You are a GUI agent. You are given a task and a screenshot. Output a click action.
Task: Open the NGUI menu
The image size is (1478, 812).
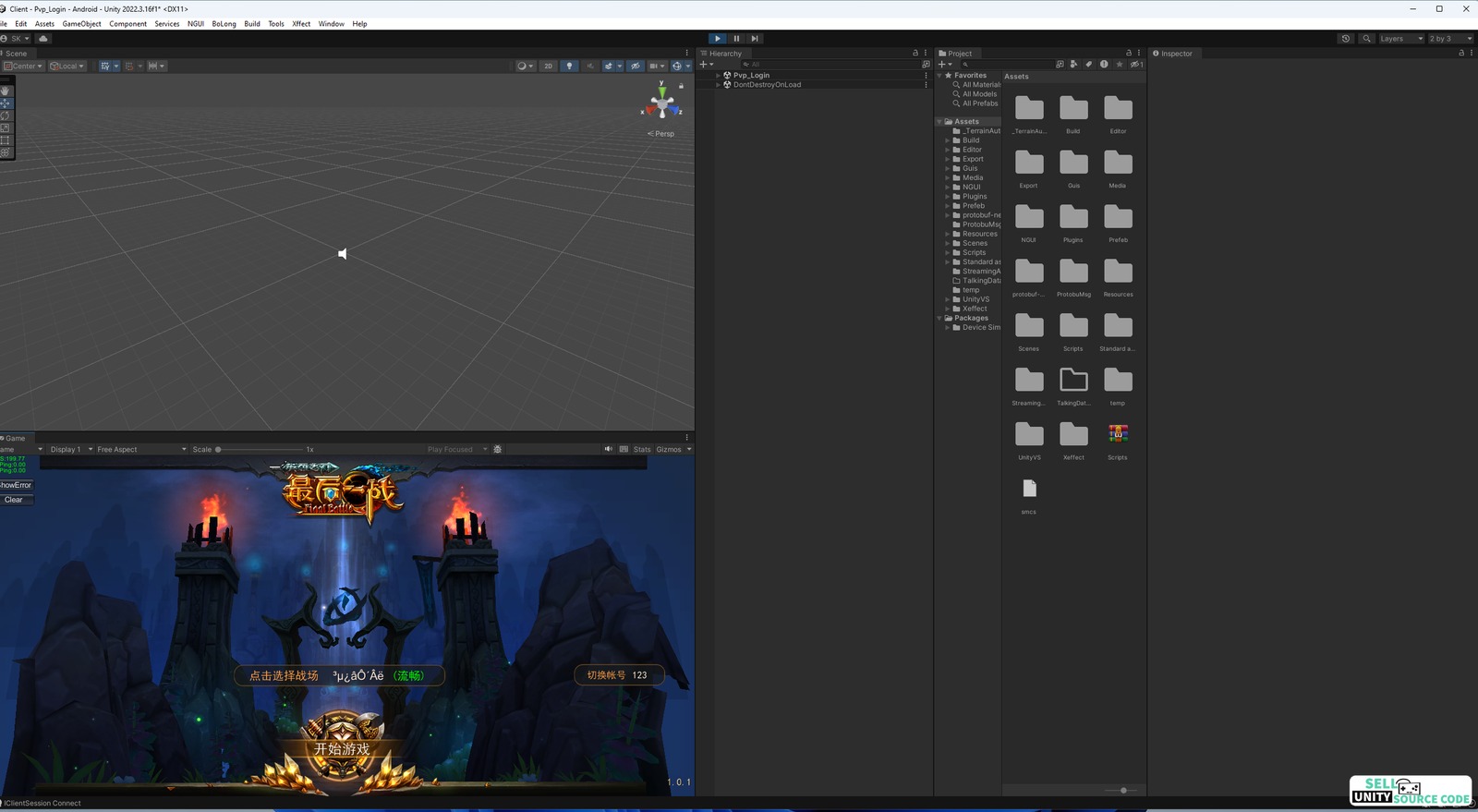coord(195,24)
